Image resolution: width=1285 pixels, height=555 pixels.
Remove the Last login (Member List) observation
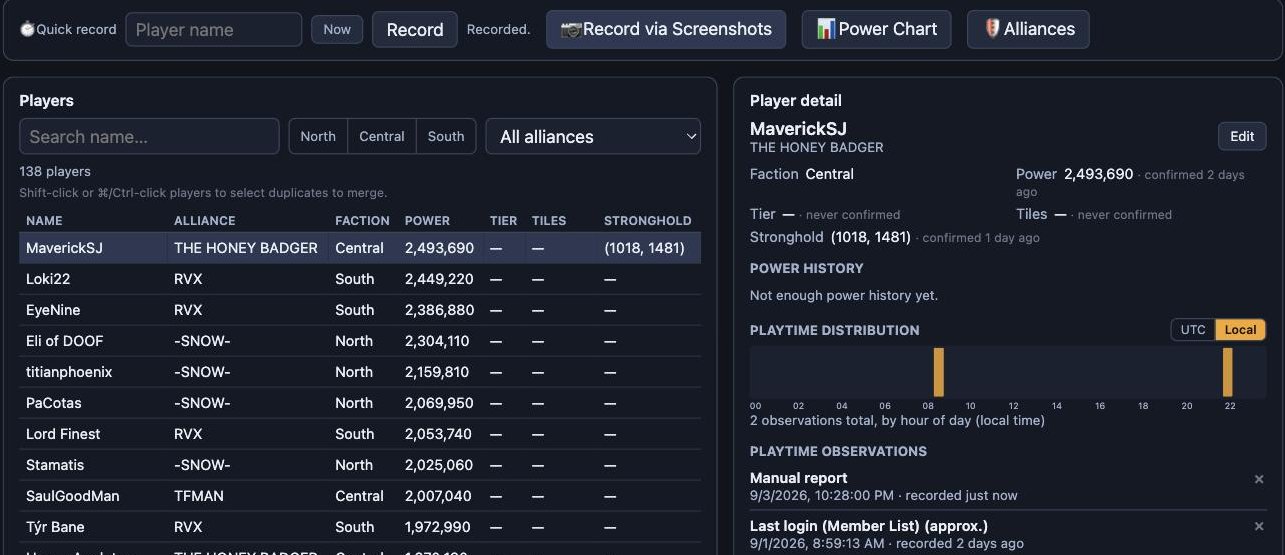point(1259,526)
